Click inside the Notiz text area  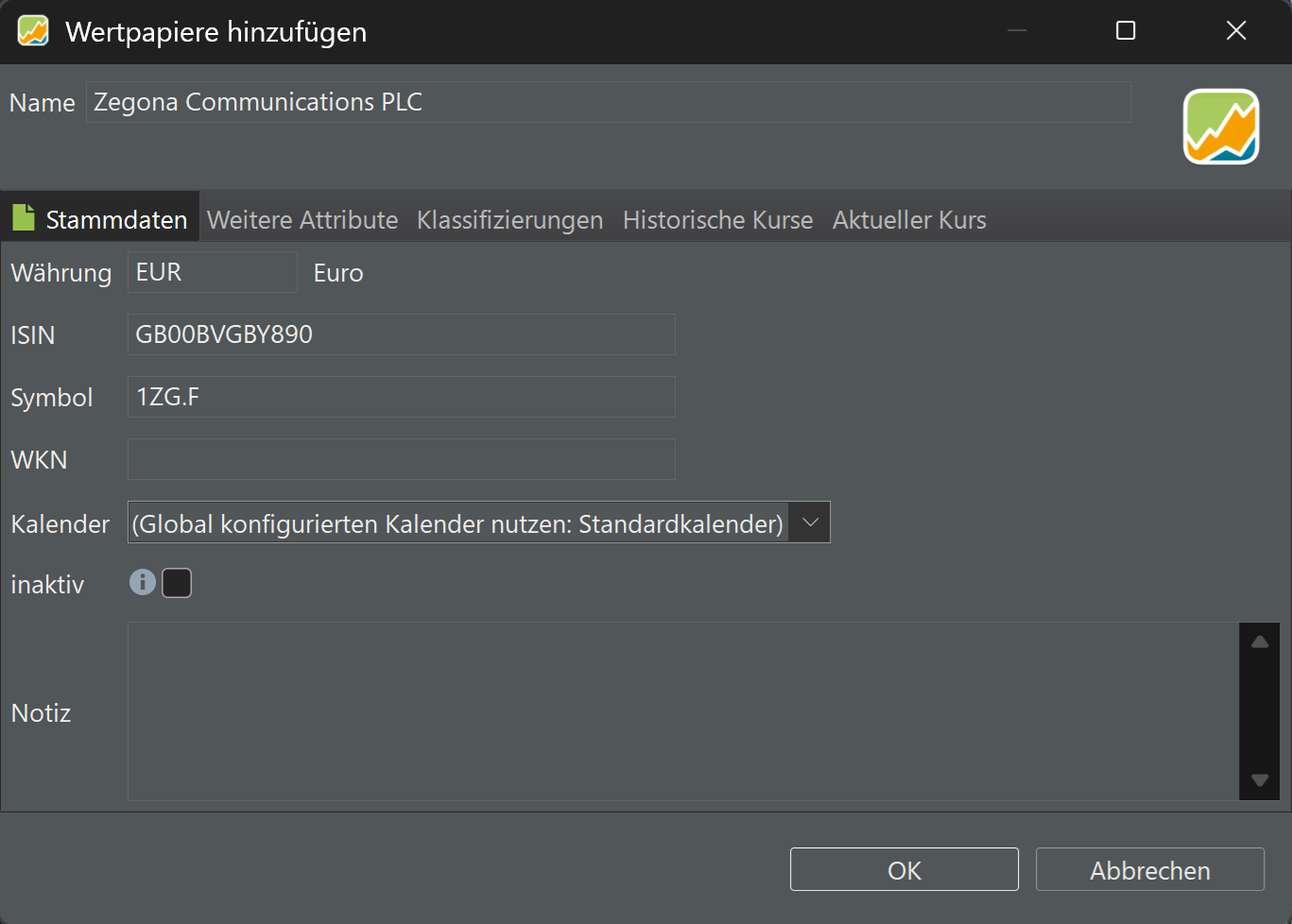pyautogui.click(x=683, y=711)
